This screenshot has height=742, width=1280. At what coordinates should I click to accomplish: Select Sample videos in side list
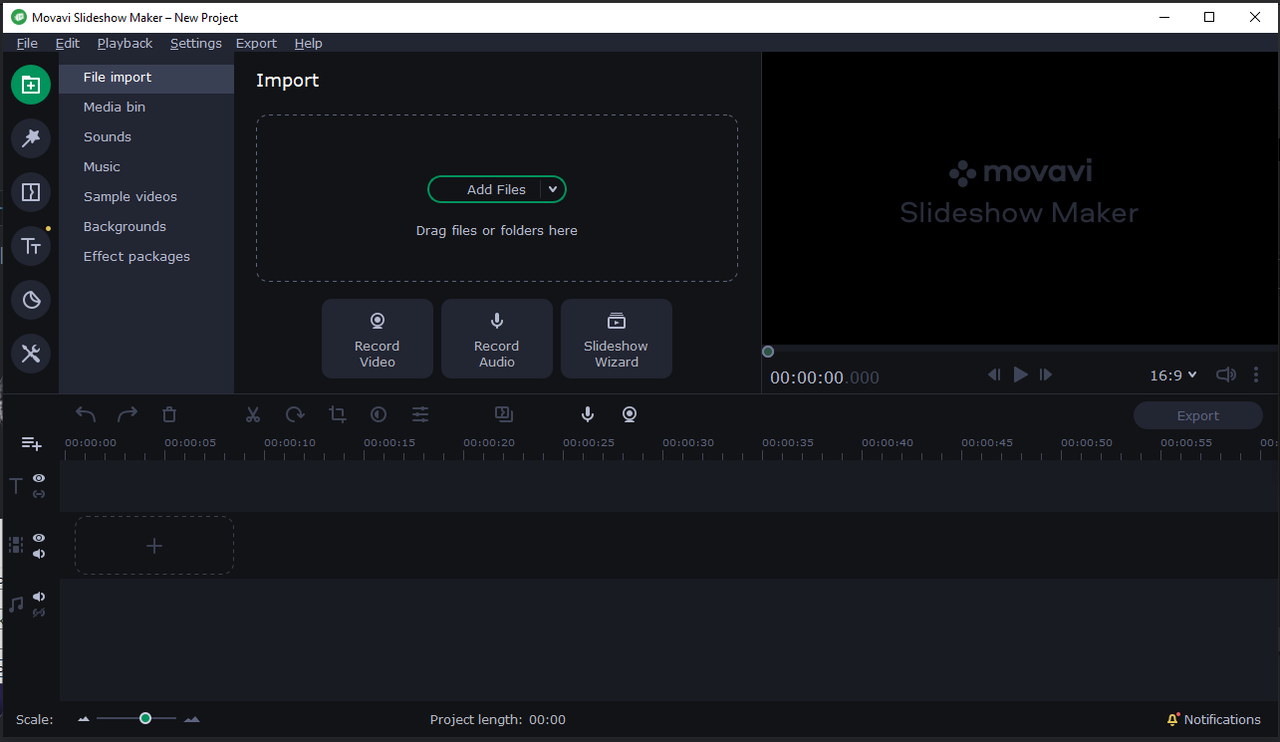pos(146,197)
